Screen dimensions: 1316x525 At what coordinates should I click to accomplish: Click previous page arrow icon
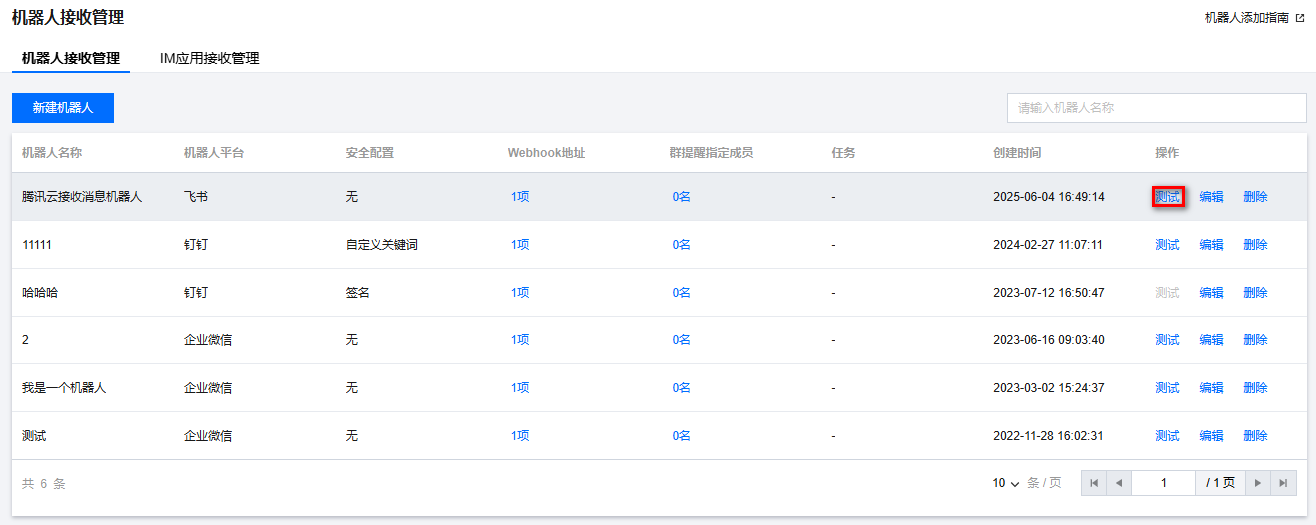1119,483
